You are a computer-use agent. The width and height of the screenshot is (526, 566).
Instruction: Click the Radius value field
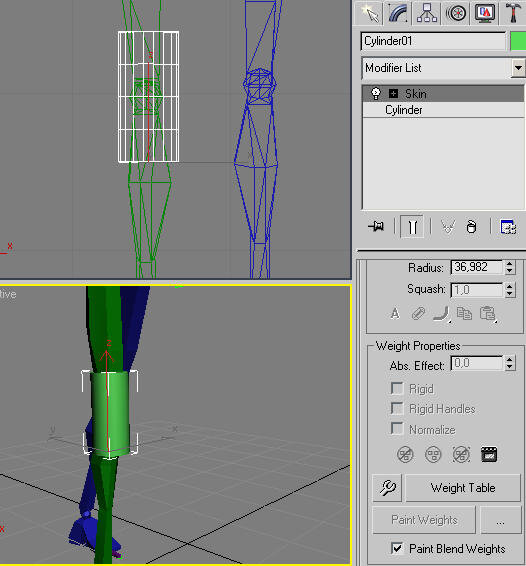477,267
